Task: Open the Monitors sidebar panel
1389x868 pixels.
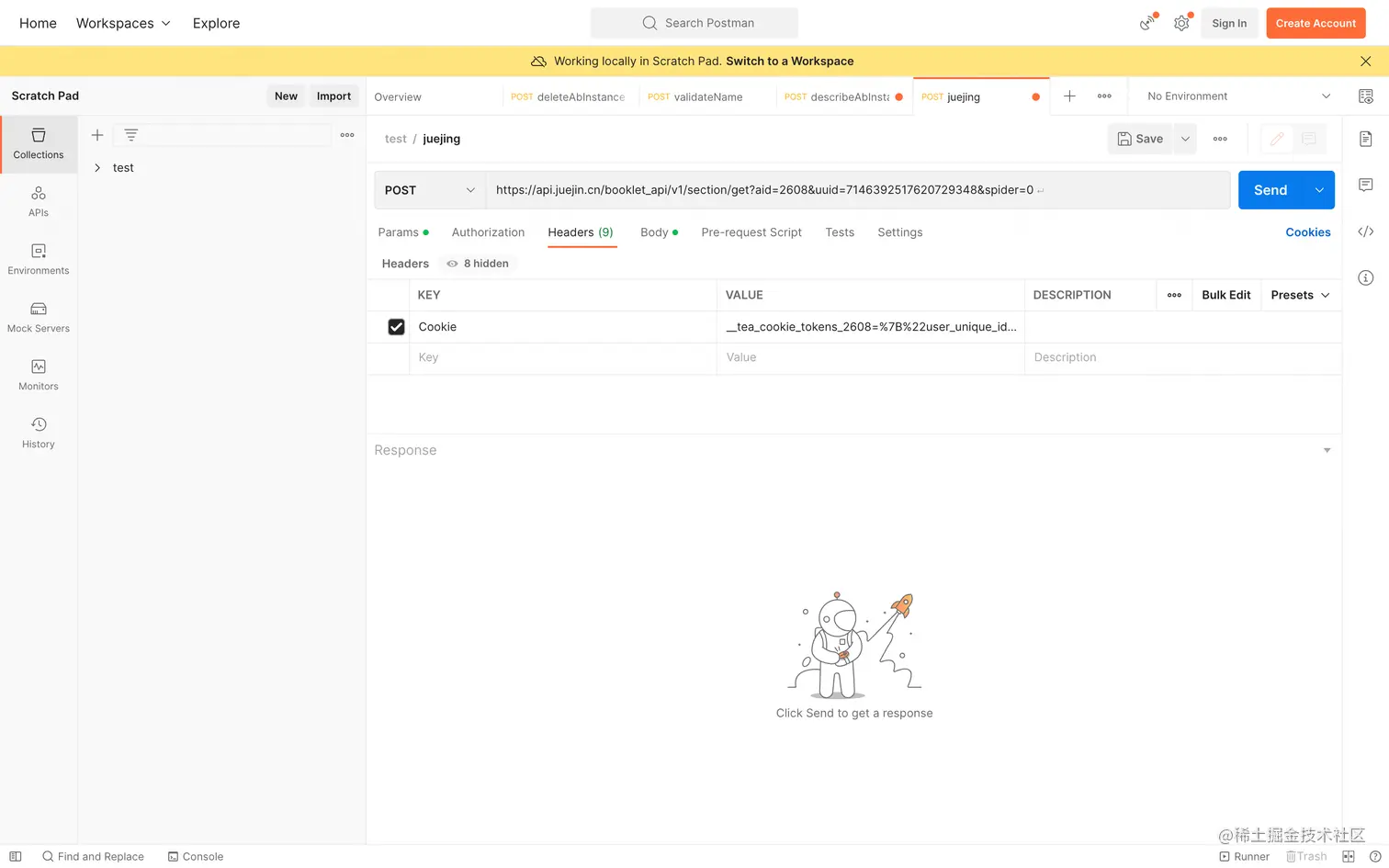Action: (39, 376)
